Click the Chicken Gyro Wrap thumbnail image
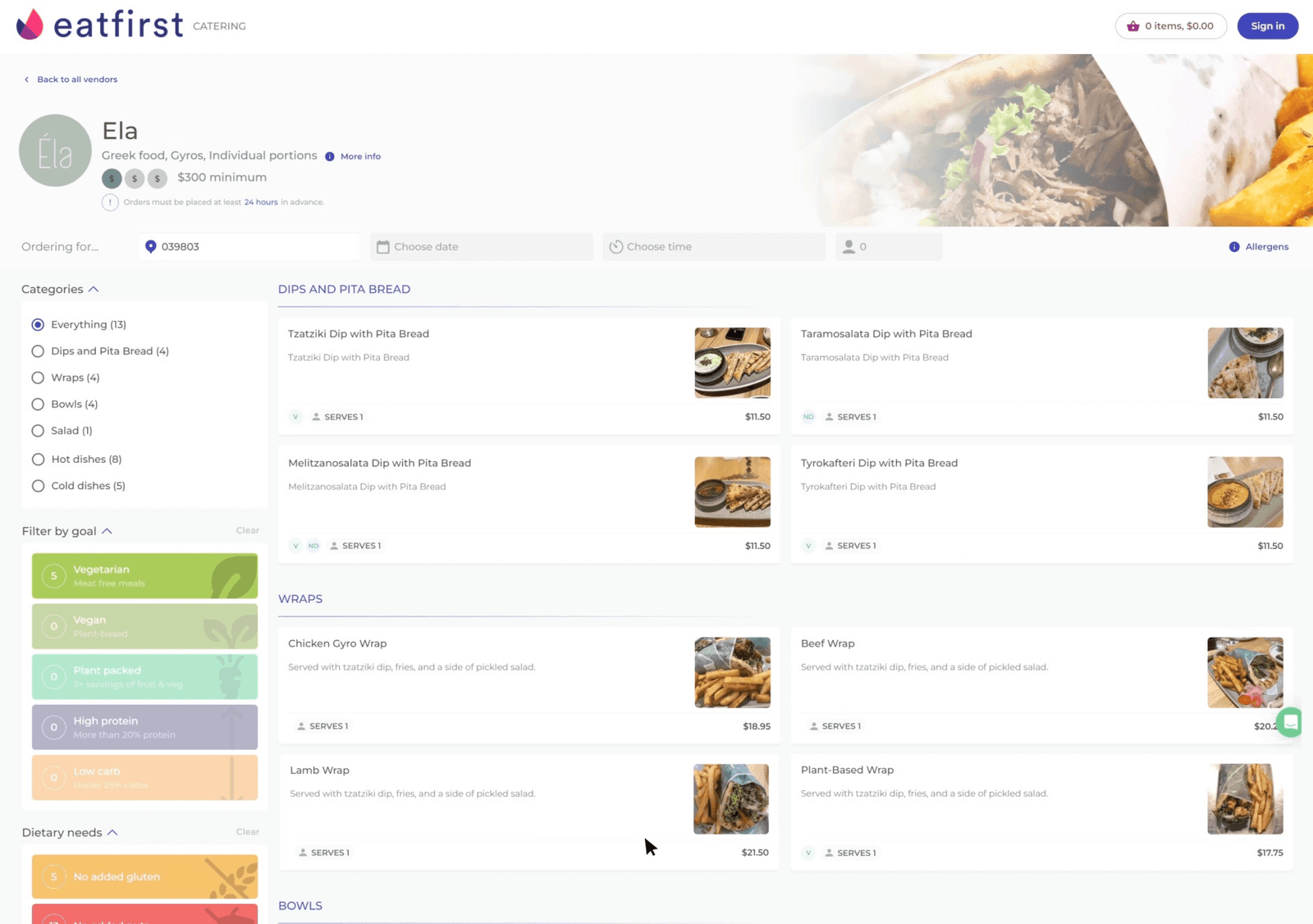Image resolution: width=1313 pixels, height=924 pixels. pos(731,672)
